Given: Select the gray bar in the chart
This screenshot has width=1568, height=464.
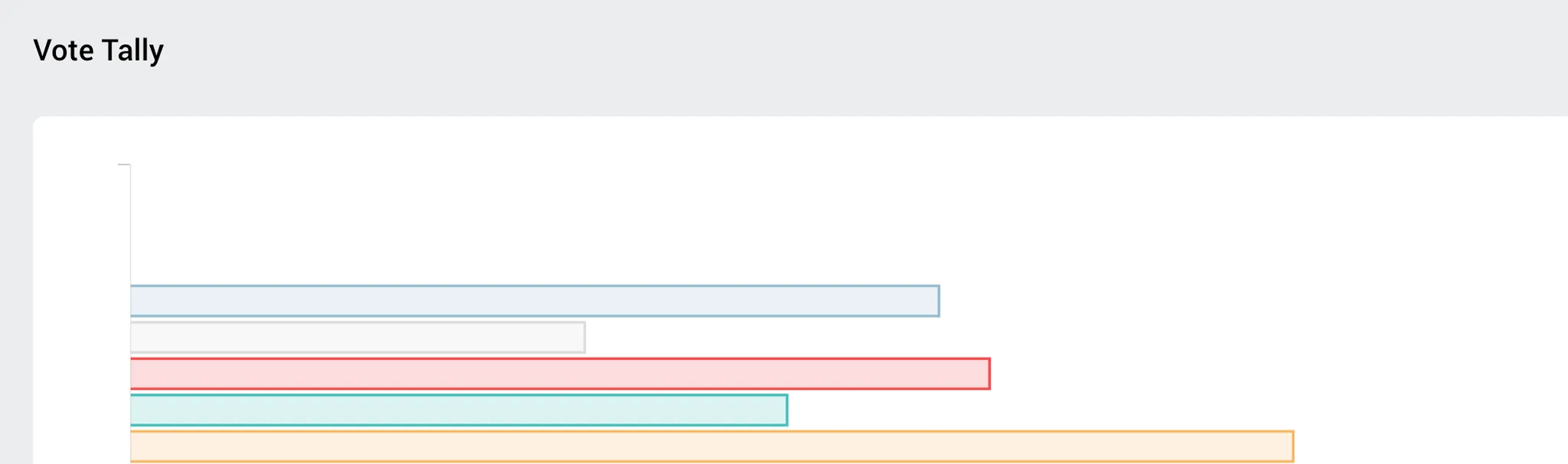Looking at the screenshot, I should [358, 338].
